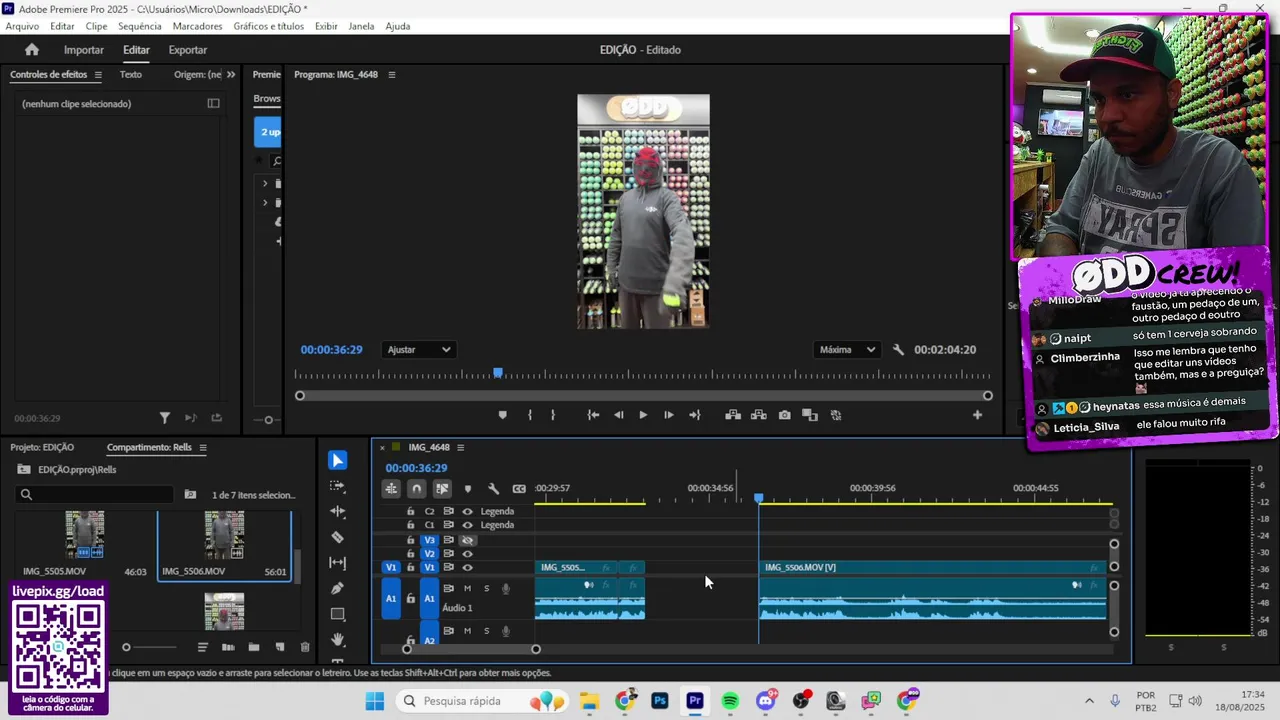Toggle lock on V1 track

pyautogui.click(x=410, y=567)
